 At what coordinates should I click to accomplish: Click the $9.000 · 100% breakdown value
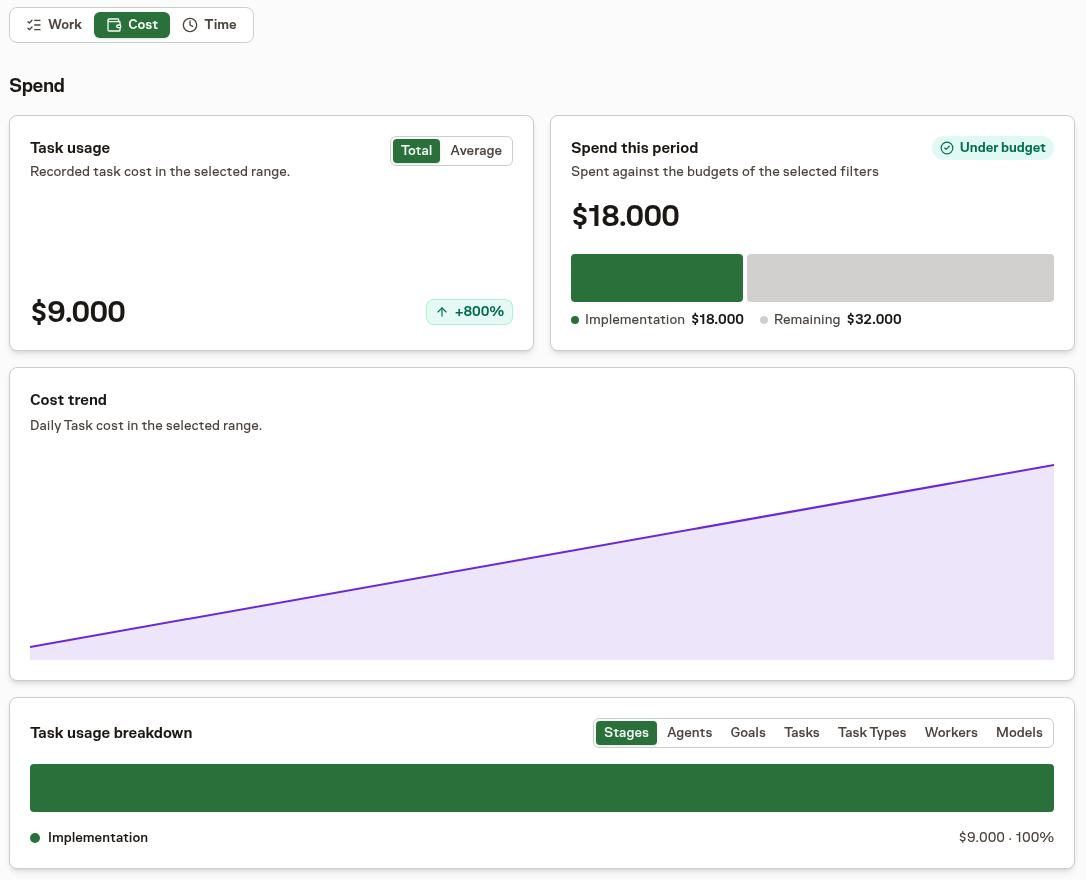(1006, 837)
